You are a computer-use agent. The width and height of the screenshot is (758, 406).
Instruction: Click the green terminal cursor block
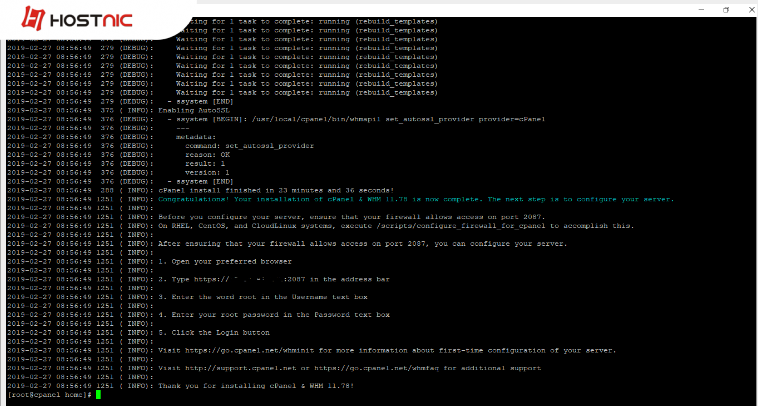click(x=98, y=395)
